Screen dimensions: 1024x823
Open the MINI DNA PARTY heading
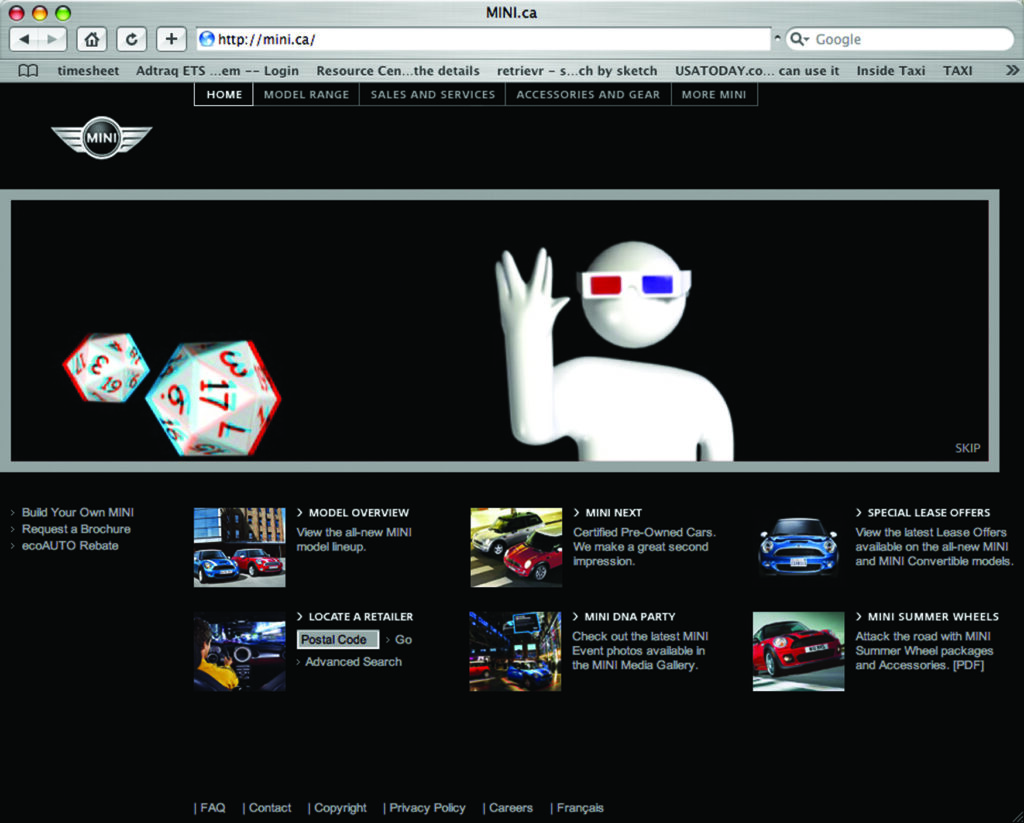[x=630, y=617]
